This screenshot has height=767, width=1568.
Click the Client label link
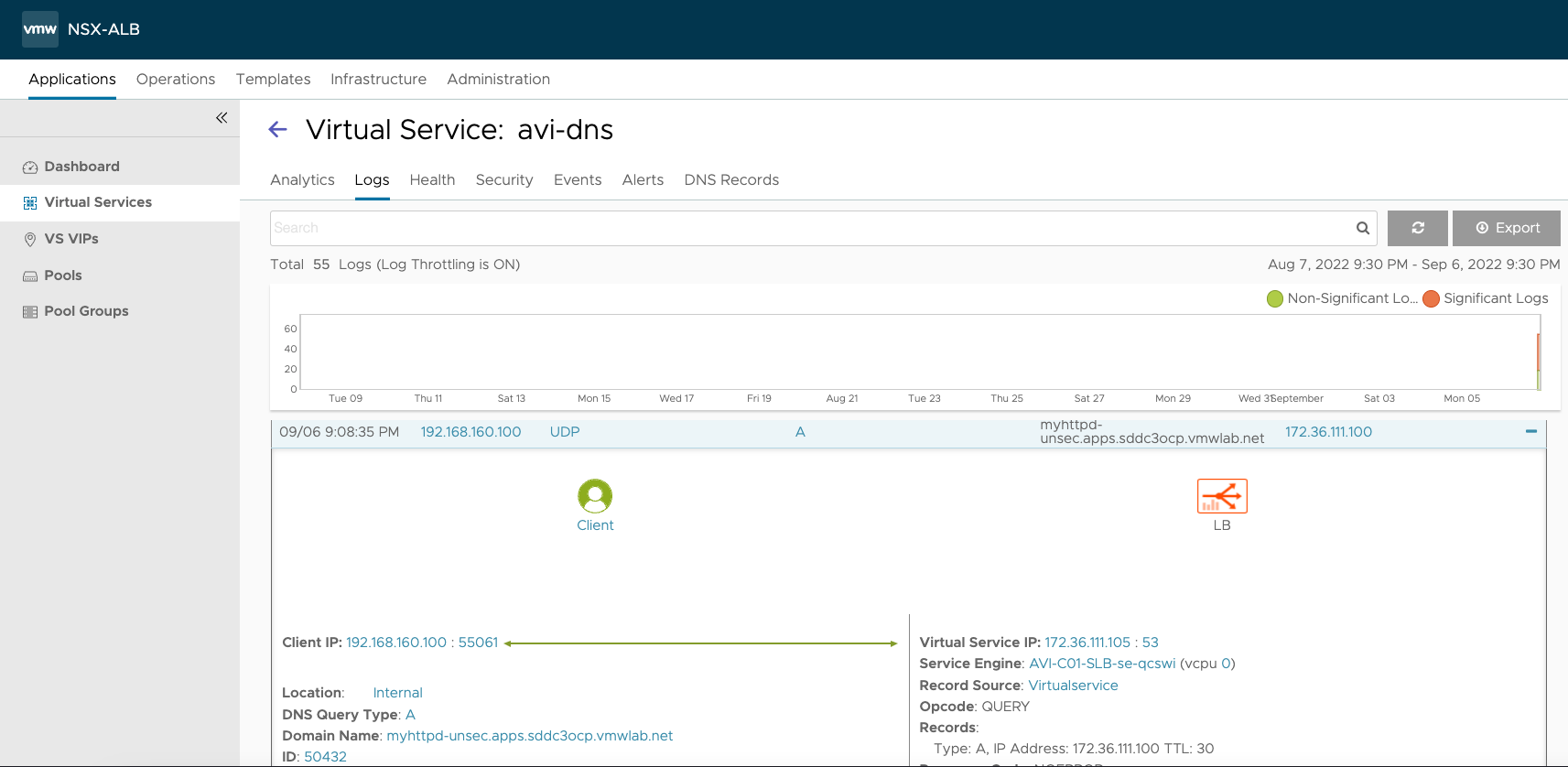tap(595, 525)
